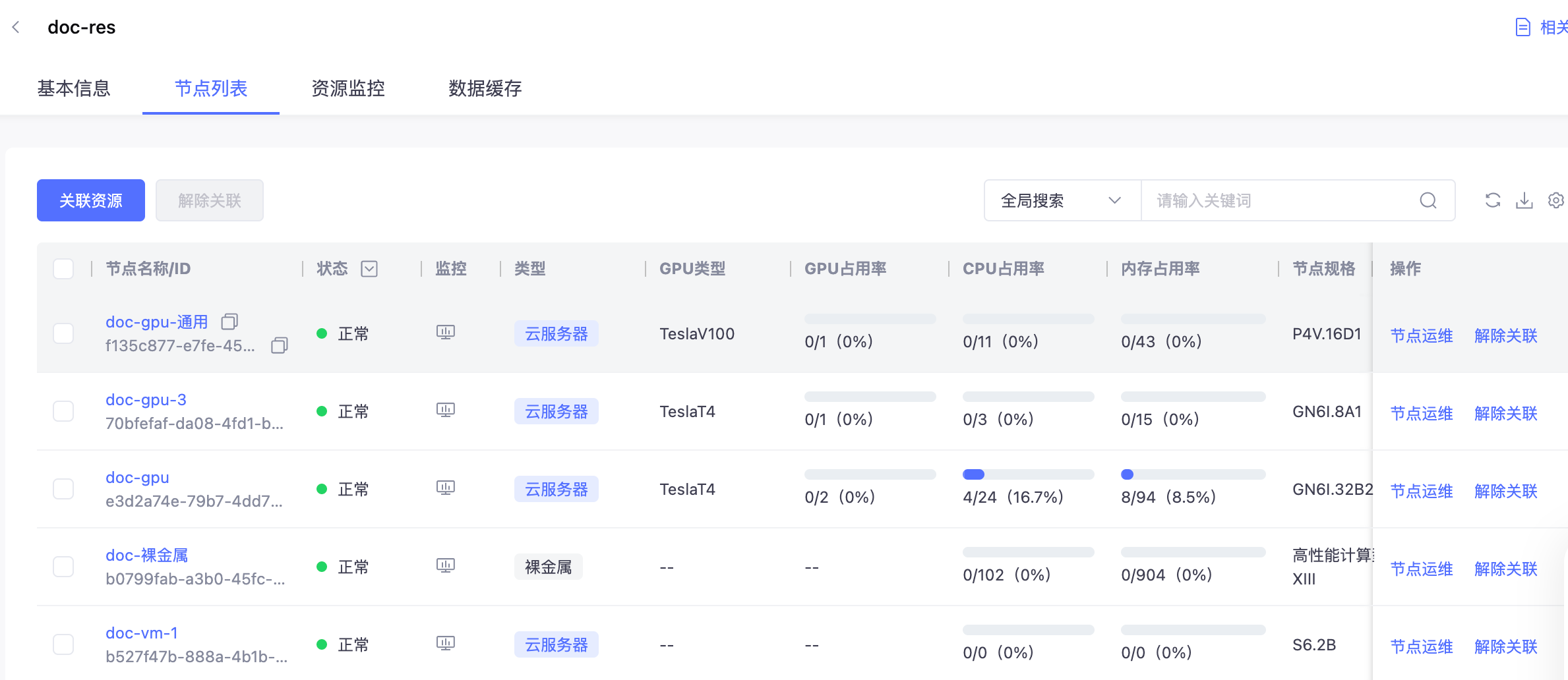The image size is (1568, 680).
Task: Click 解除关联 in the e3d2a74e-79b7-4dd7... row
Action: (x=1506, y=491)
